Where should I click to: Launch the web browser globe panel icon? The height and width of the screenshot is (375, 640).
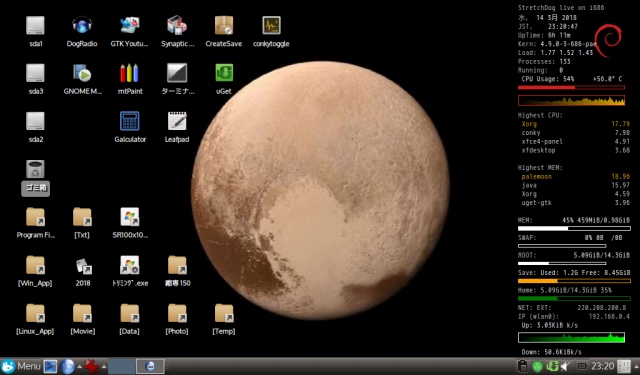68,366
